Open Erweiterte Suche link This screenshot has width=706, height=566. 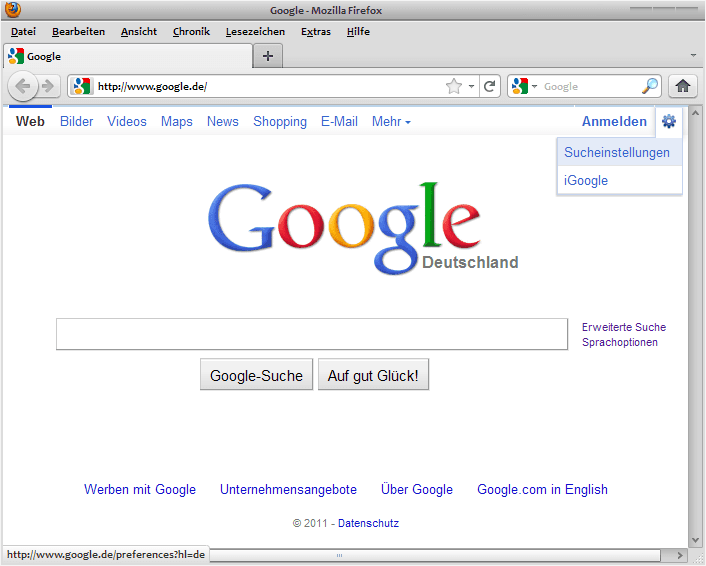point(624,327)
